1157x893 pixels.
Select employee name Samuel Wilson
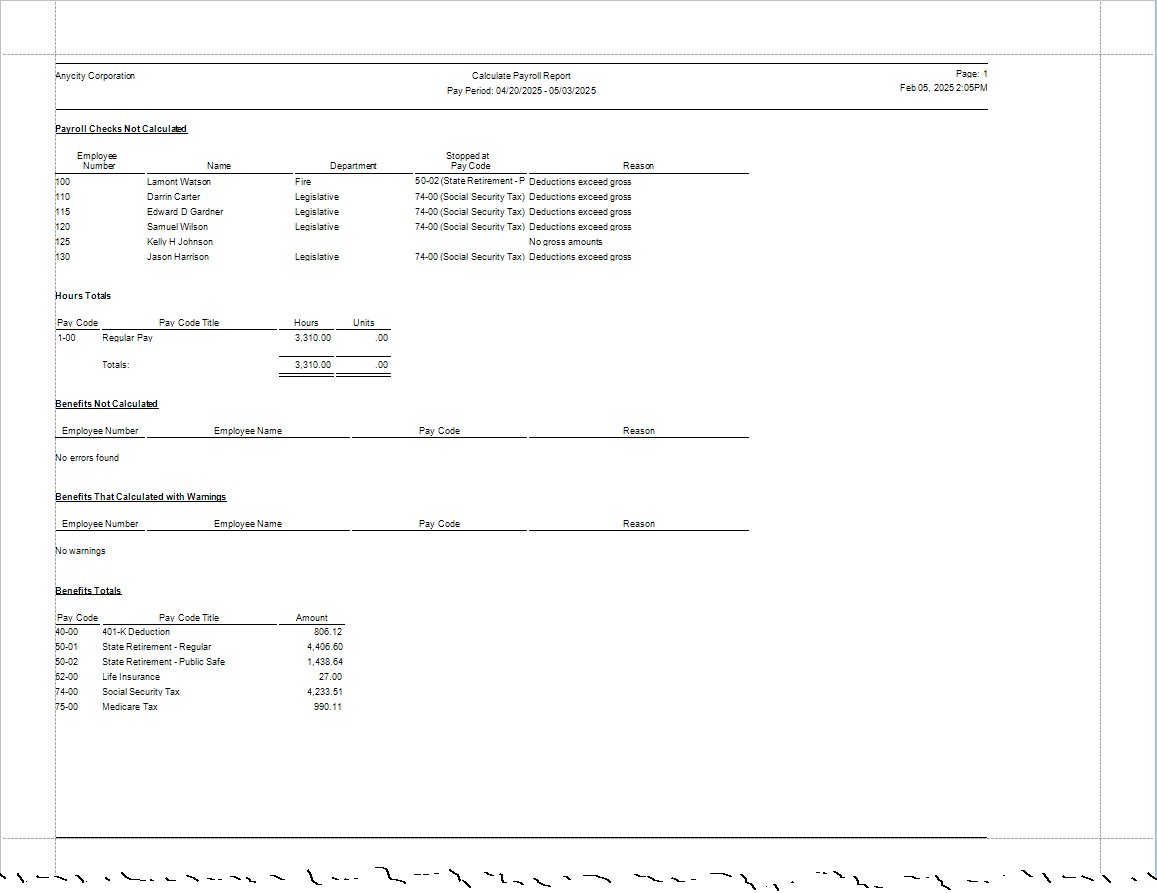point(177,227)
